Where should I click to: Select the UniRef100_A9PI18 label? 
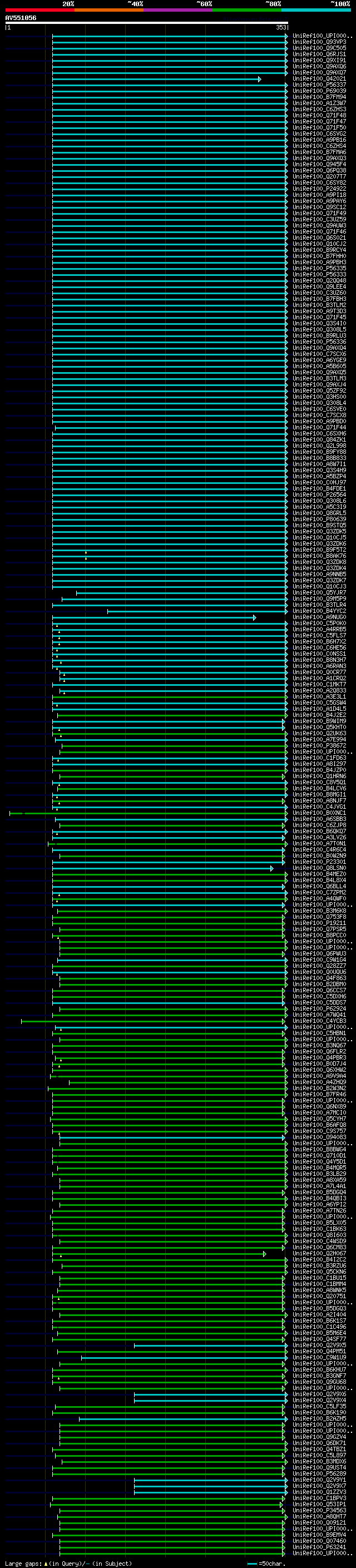coord(319,195)
